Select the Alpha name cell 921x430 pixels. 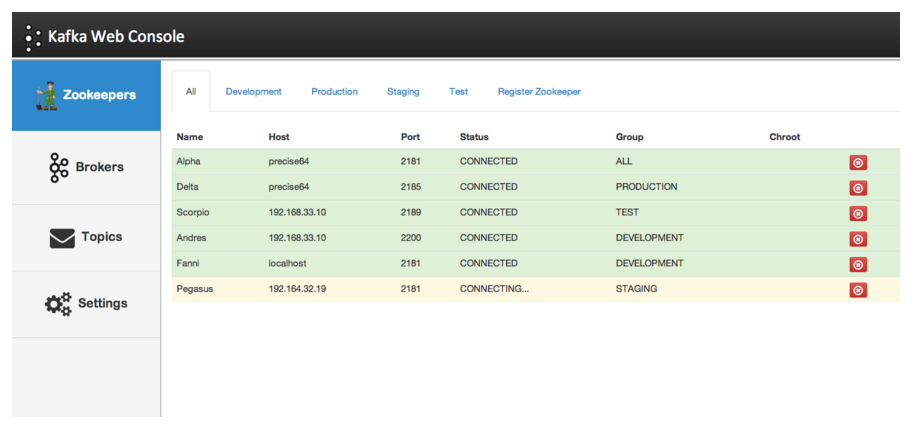pos(189,162)
